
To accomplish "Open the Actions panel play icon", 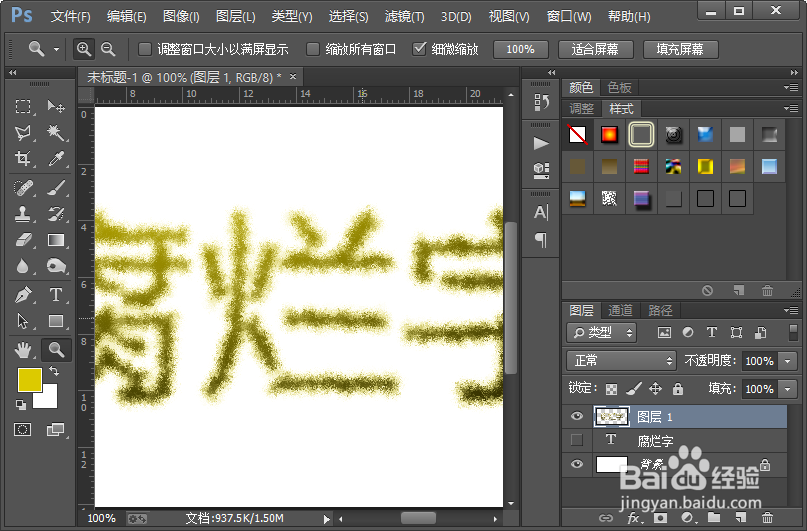I will 540,143.
